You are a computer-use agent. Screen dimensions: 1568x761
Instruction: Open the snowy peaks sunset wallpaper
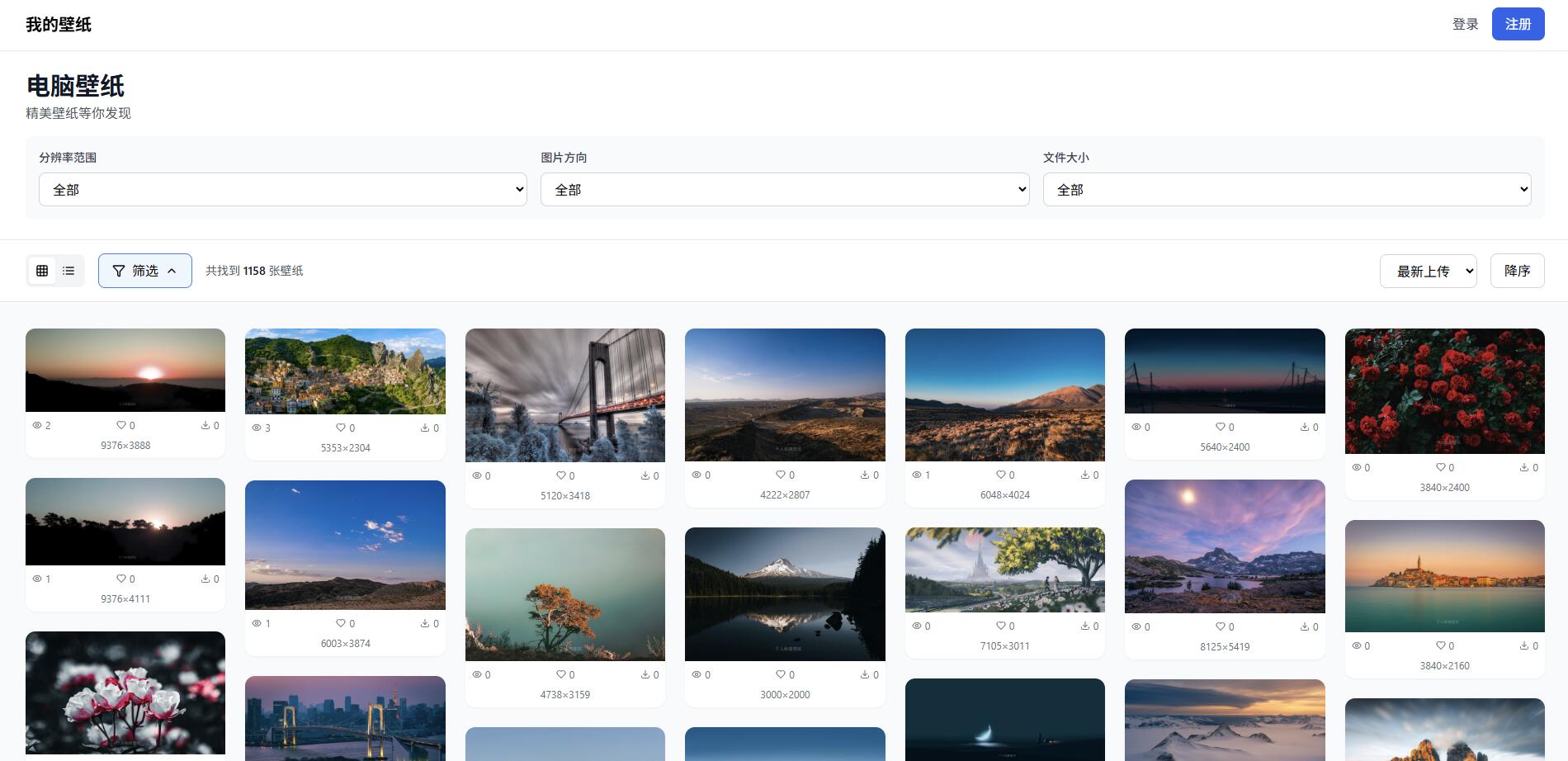click(x=1225, y=720)
